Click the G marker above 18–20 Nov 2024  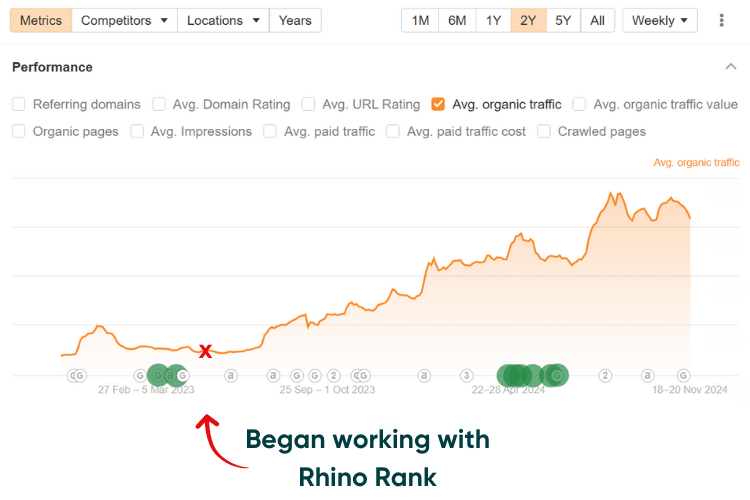coord(684,376)
